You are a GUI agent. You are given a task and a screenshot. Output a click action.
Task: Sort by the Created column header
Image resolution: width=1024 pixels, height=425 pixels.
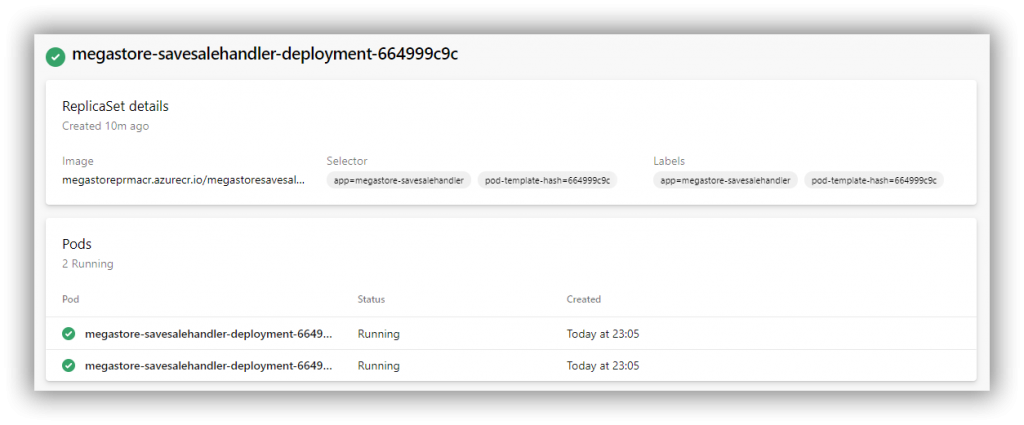[x=584, y=299]
